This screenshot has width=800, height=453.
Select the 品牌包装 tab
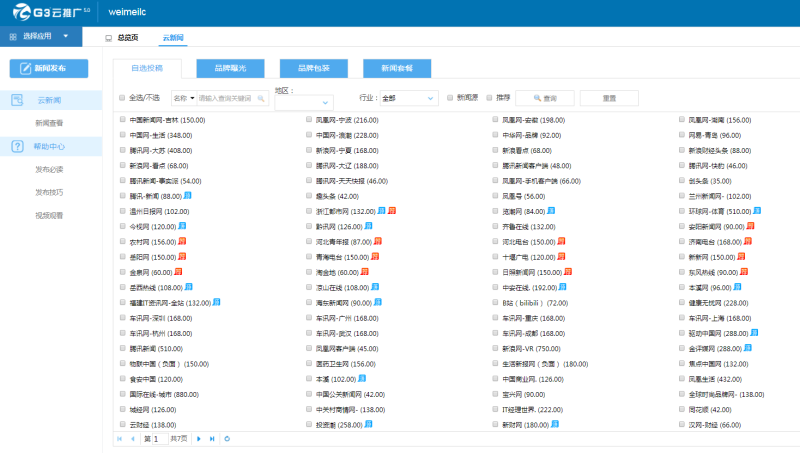[x=314, y=68]
